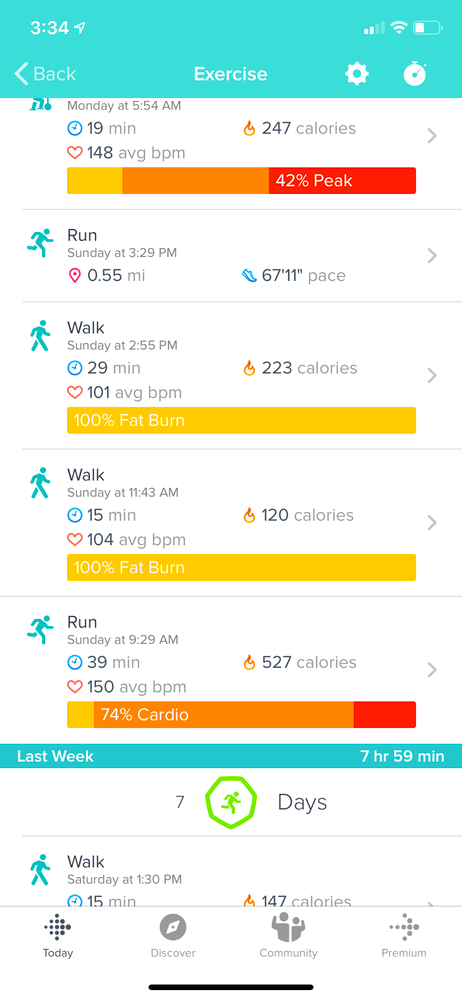The width and height of the screenshot is (462, 999).
Task: Tap the walking icon for Saturday 1:30 PM walk
Action: (40, 870)
